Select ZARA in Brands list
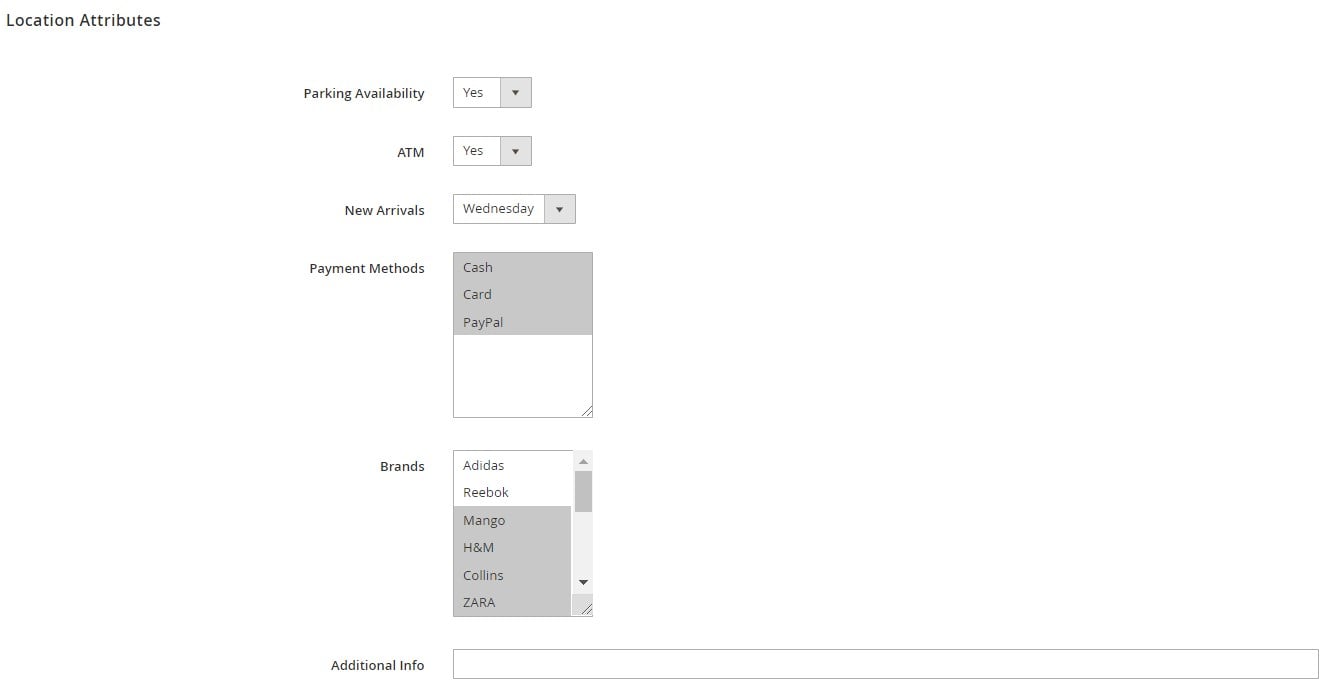 pos(512,602)
